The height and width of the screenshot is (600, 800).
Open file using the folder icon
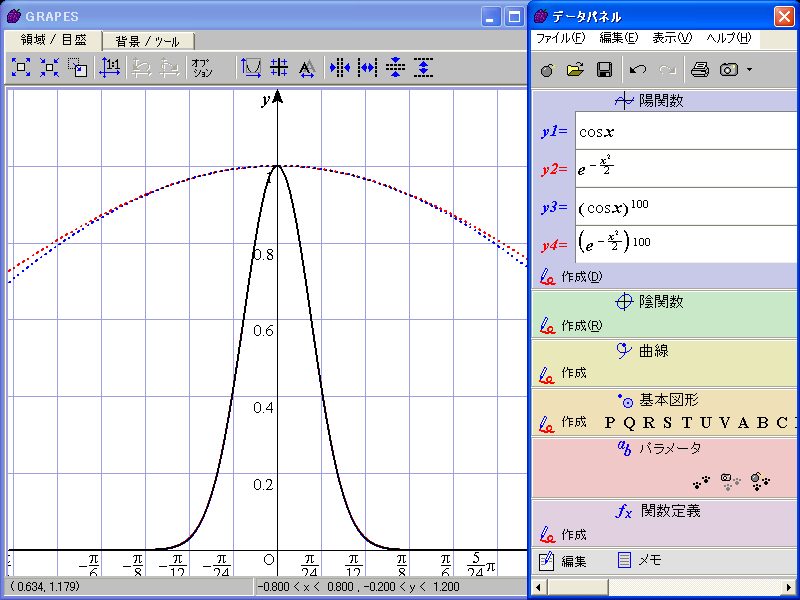click(575, 70)
